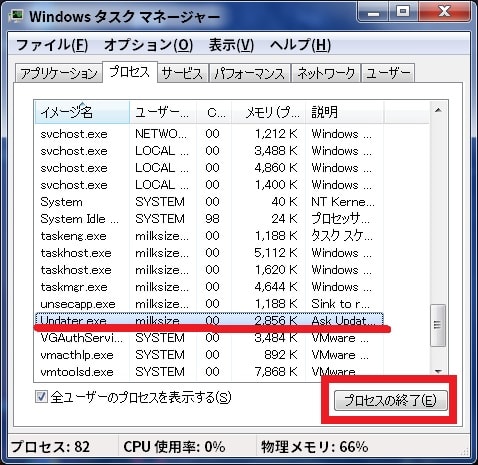This screenshot has height=465, width=478.
Task: Open the 表示(V) menu
Action: point(231,45)
